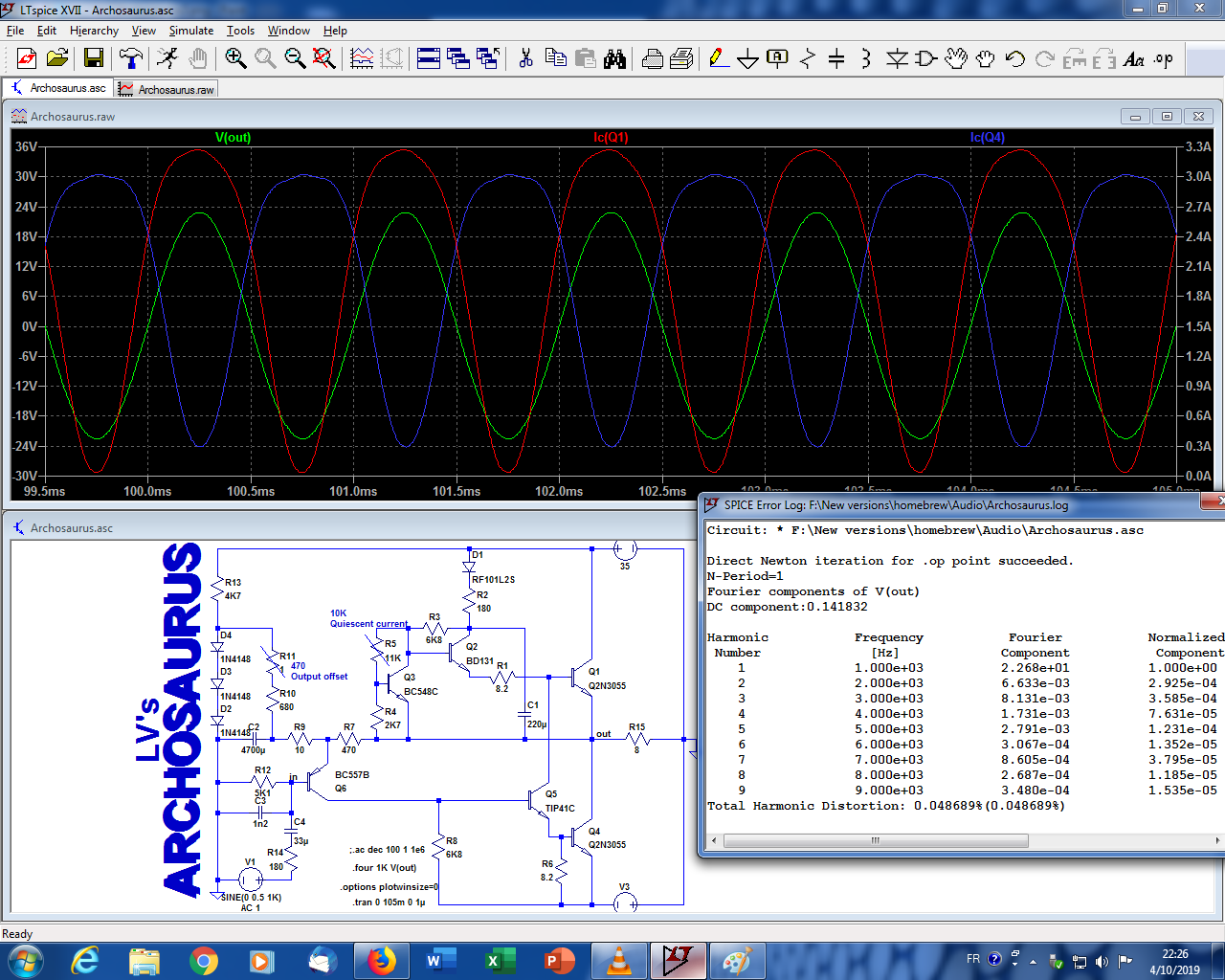This screenshot has width=1225, height=980.
Task: Open Firefox from the taskbar
Action: click(x=381, y=961)
